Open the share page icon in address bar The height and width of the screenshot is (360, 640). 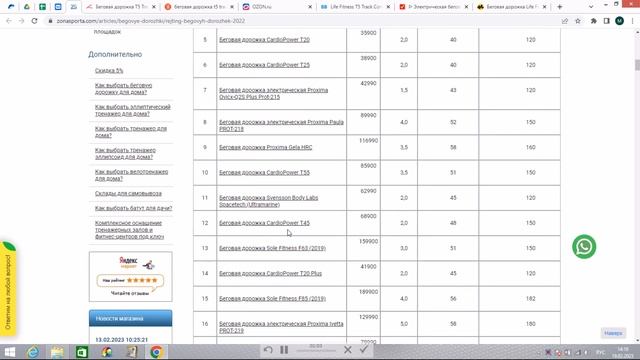565,21
